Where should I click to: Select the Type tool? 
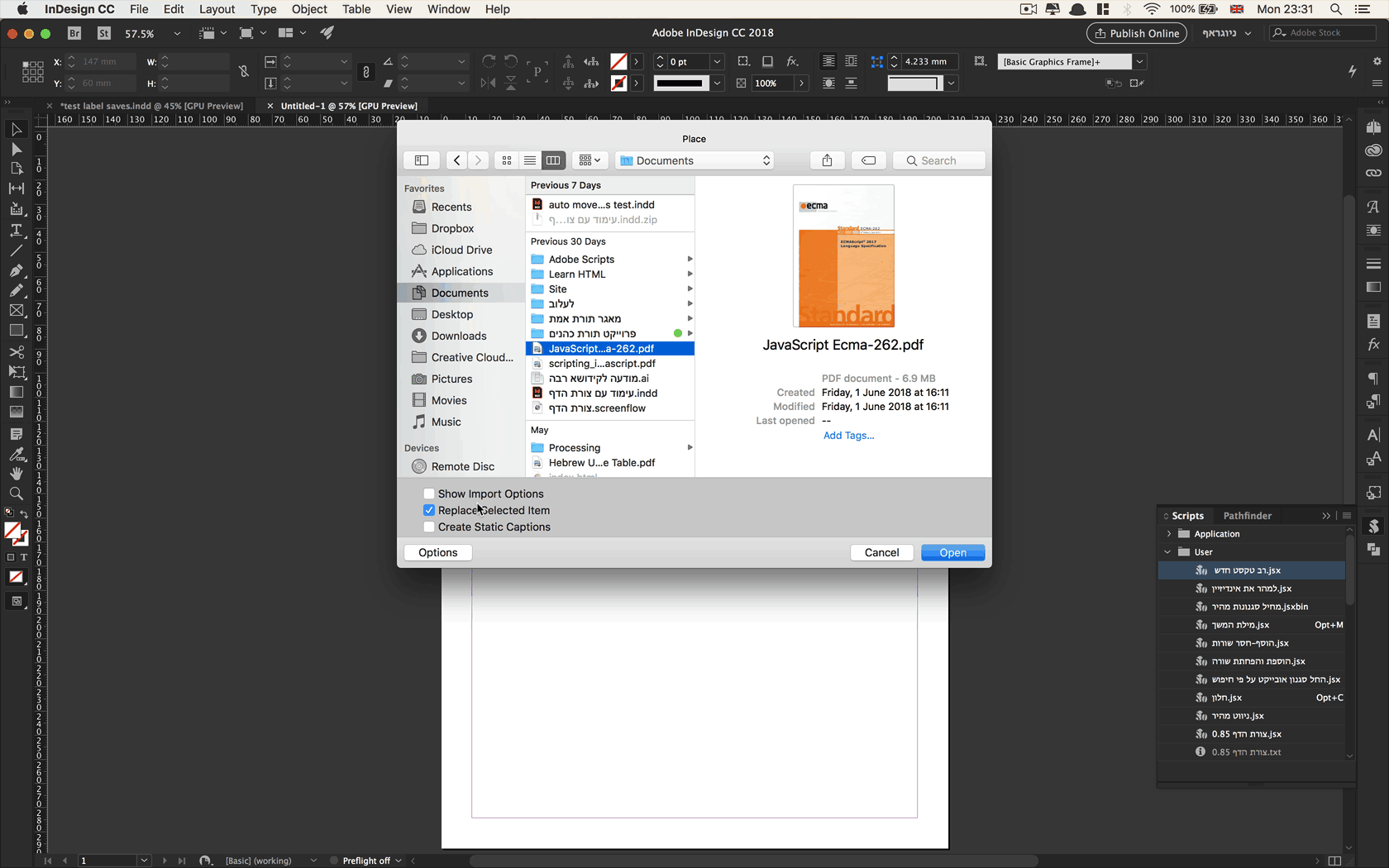pos(17,231)
